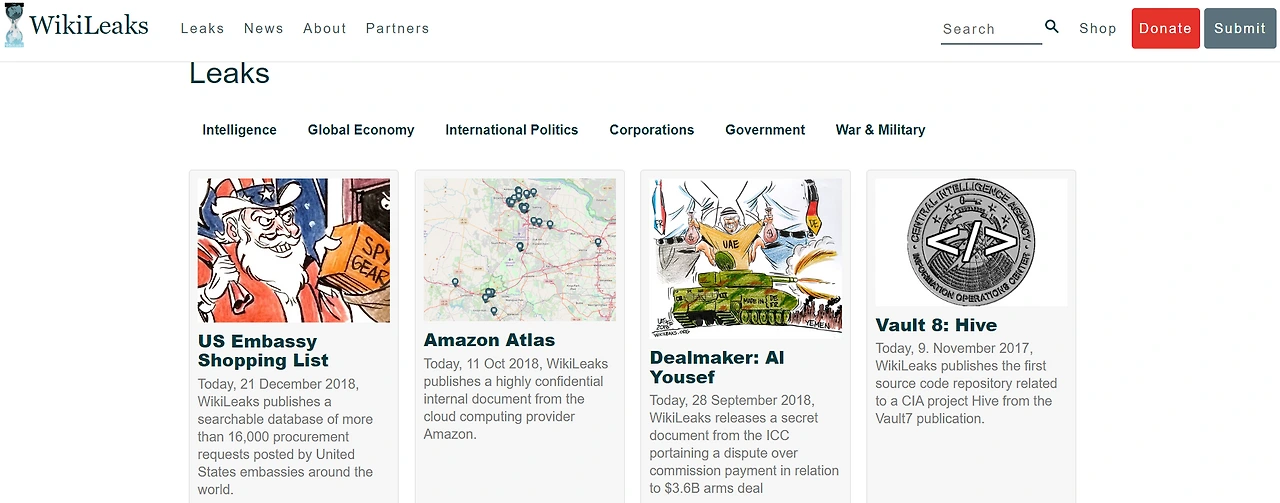Click the US Embassy description about procurement requests
Screen dimensions: 1280x503
(x=286, y=437)
